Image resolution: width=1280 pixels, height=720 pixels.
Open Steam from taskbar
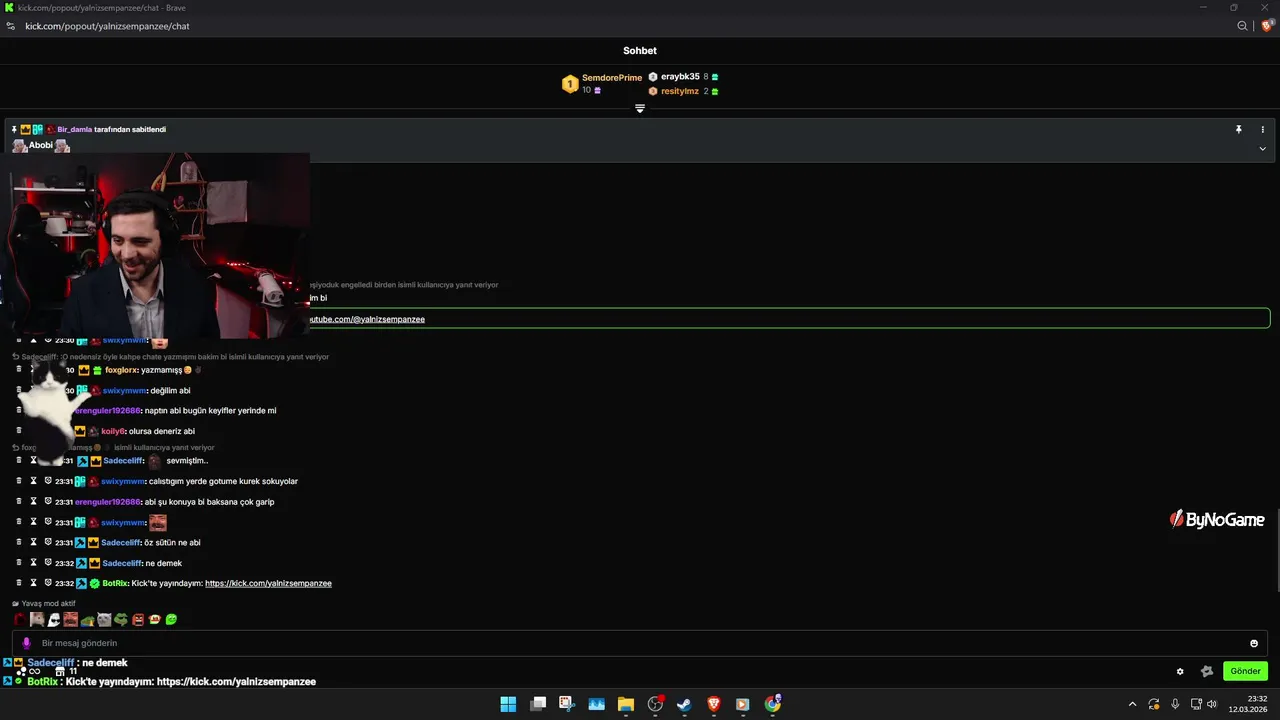tap(684, 704)
